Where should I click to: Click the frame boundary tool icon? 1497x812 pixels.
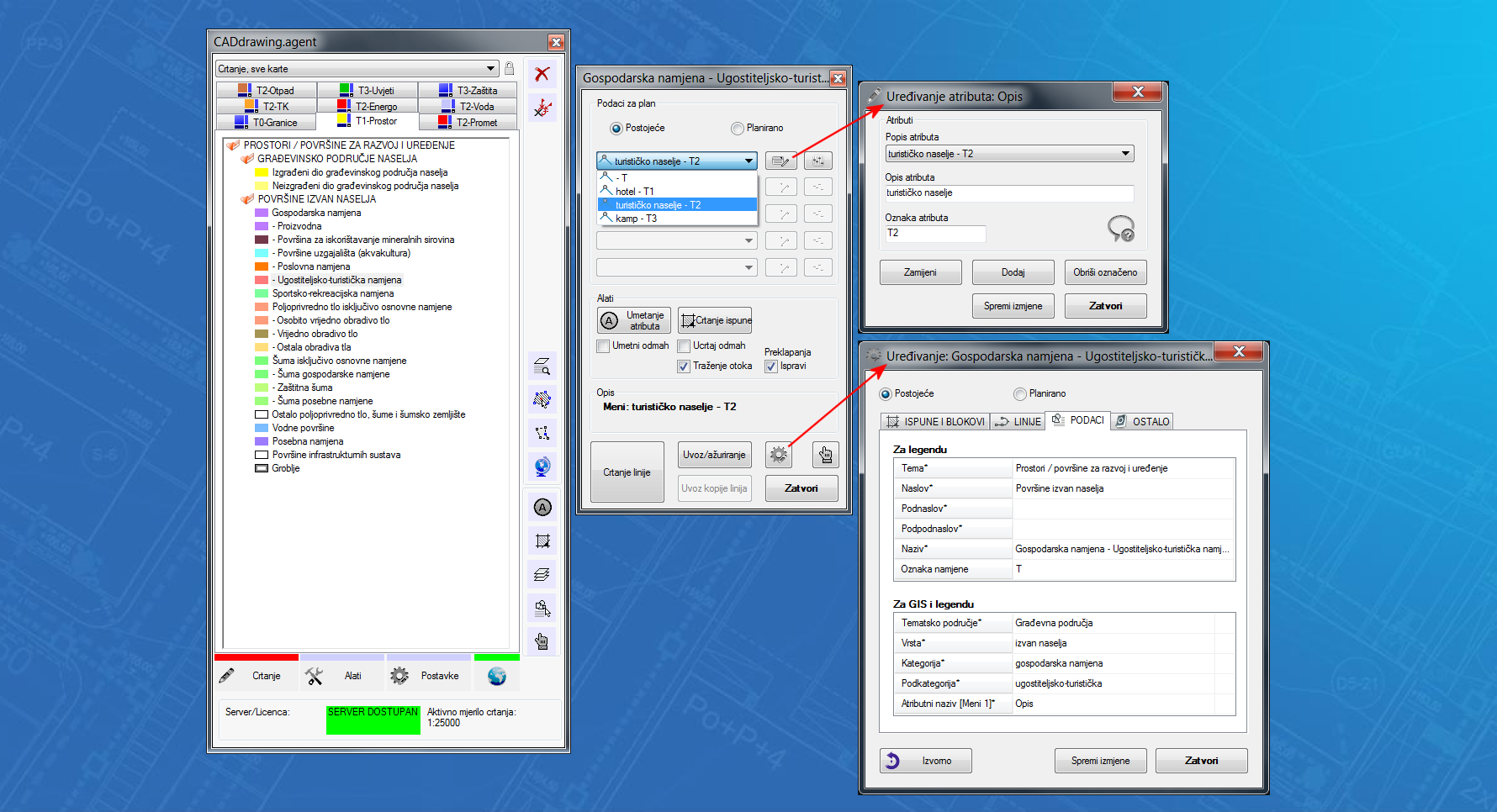542,540
